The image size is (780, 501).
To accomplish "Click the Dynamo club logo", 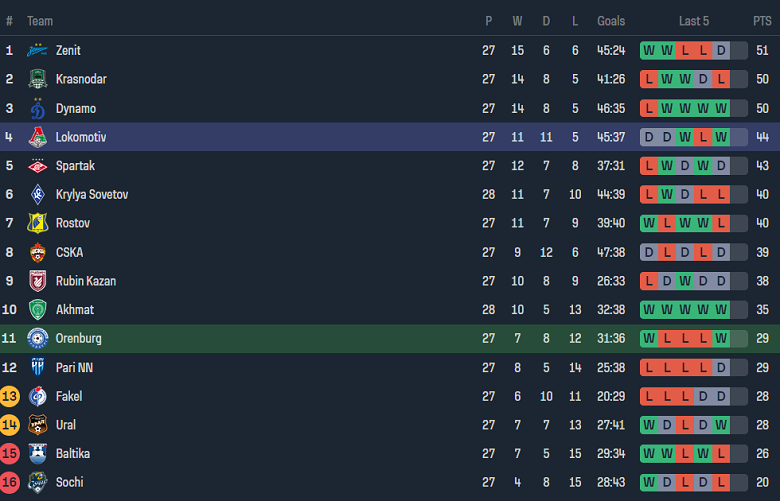I will [x=38, y=108].
